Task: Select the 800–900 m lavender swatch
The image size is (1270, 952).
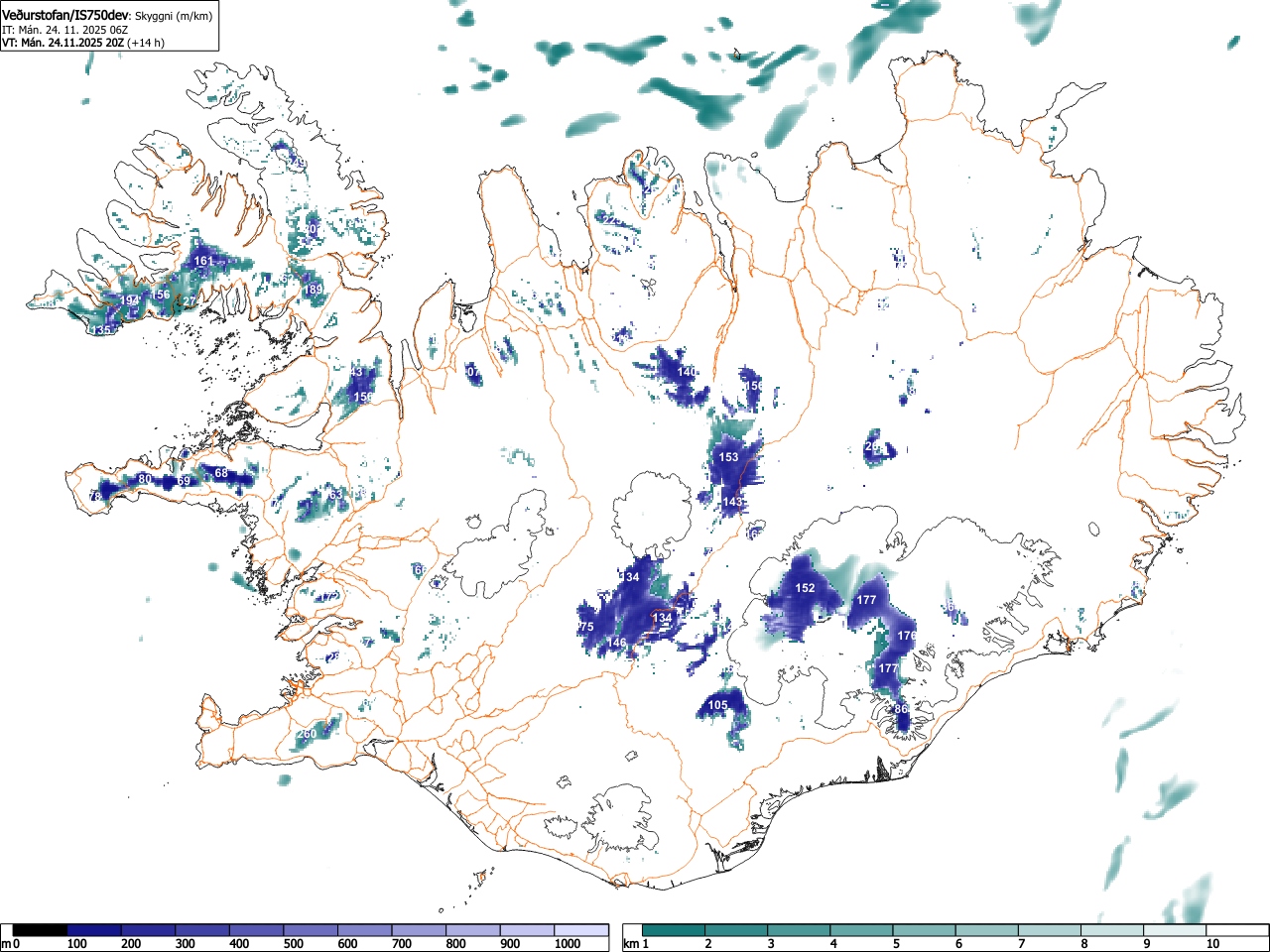Action: [x=472, y=930]
